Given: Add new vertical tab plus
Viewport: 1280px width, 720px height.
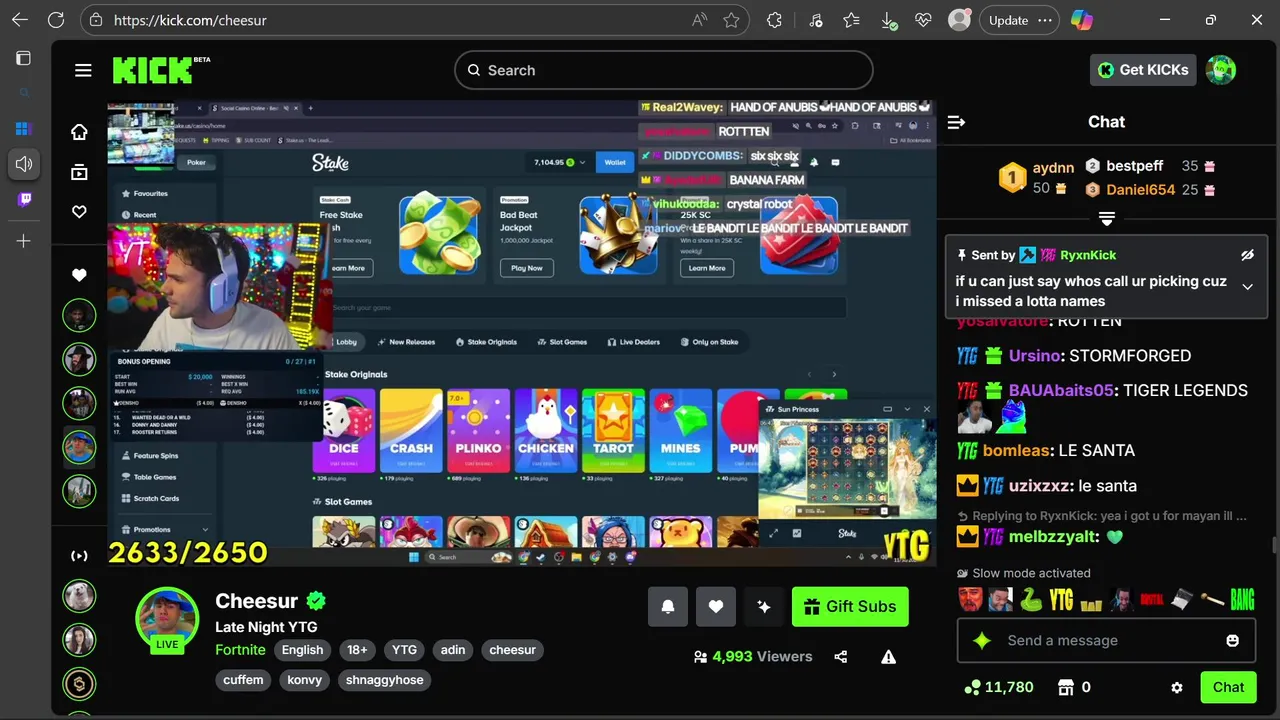Looking at the screenshot, I should (x=24, y=241).
